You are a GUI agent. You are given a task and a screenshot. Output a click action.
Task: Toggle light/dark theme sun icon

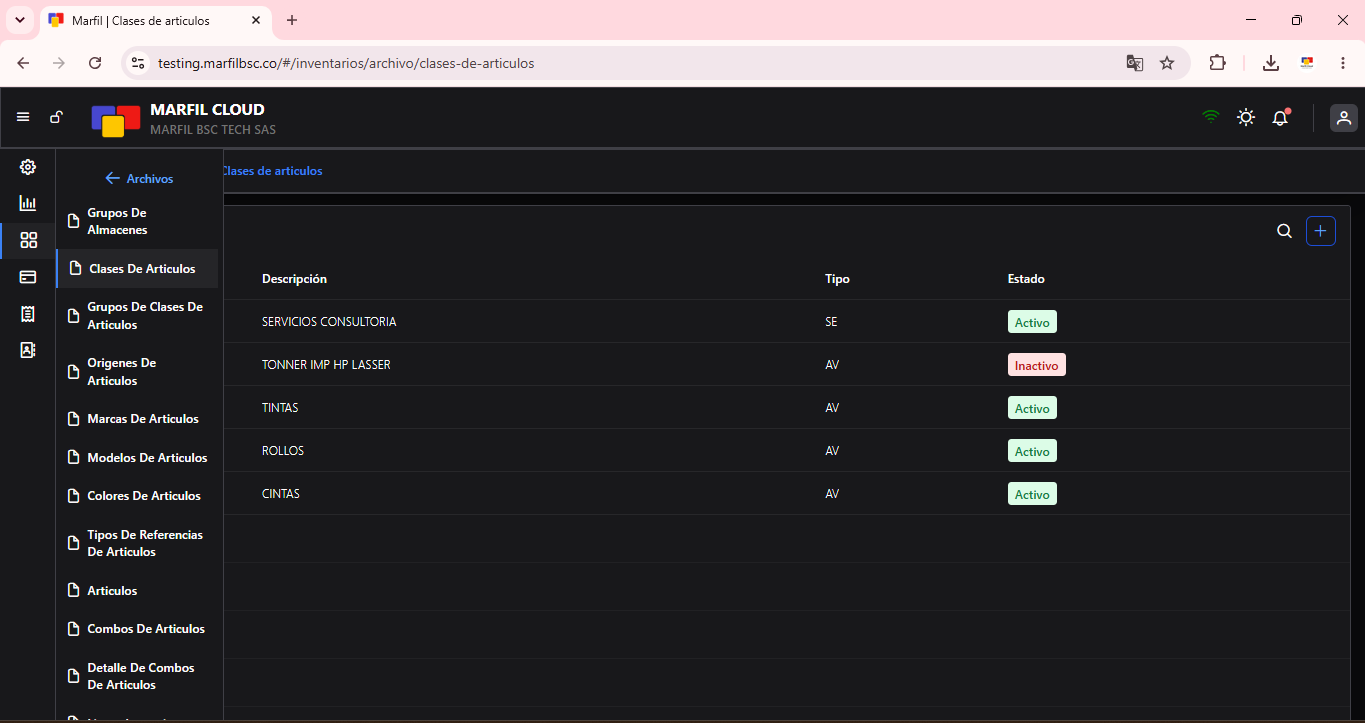coord(1246,117)
